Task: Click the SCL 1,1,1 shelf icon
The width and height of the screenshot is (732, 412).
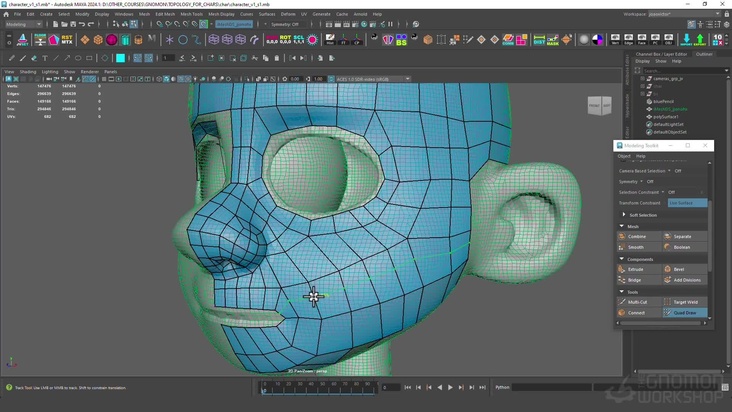Action: click(299, 40)
